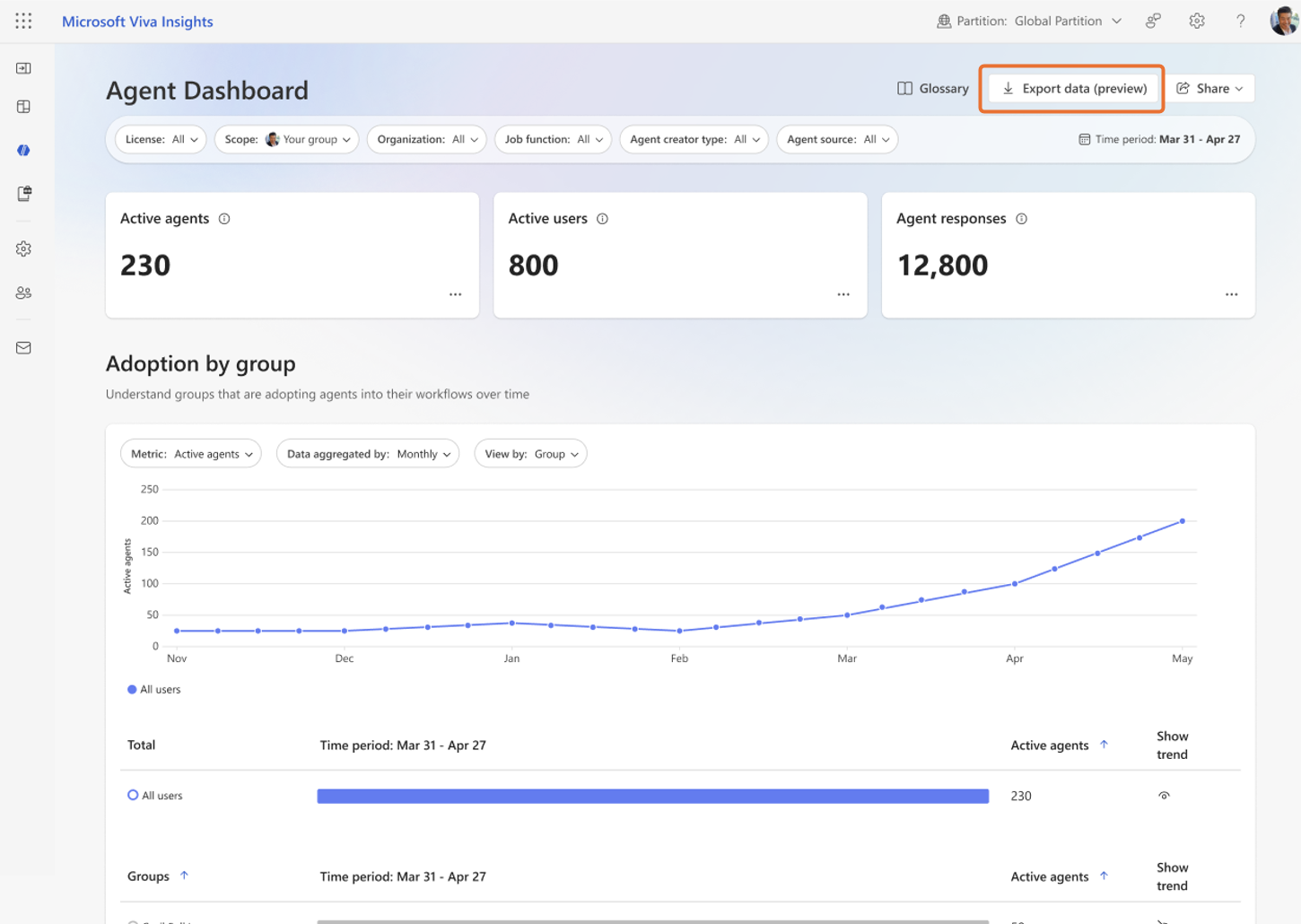Open the Agent responses card more options menu
The height and width of the screenshot is (924, 1301).
[1231, 294]
